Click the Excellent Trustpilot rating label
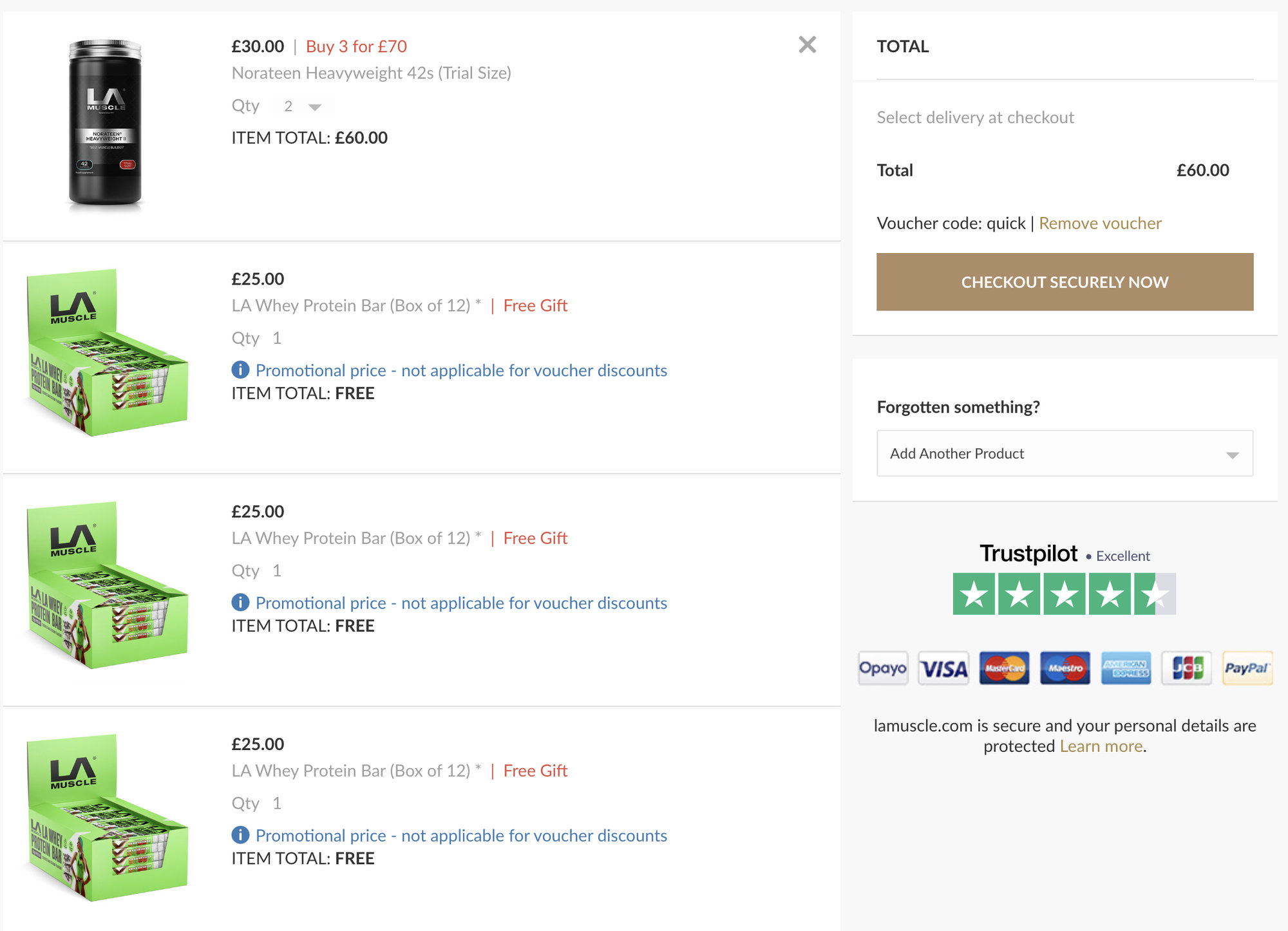Viewport: 1288px width, 931px height. (x=1123, y=556)
